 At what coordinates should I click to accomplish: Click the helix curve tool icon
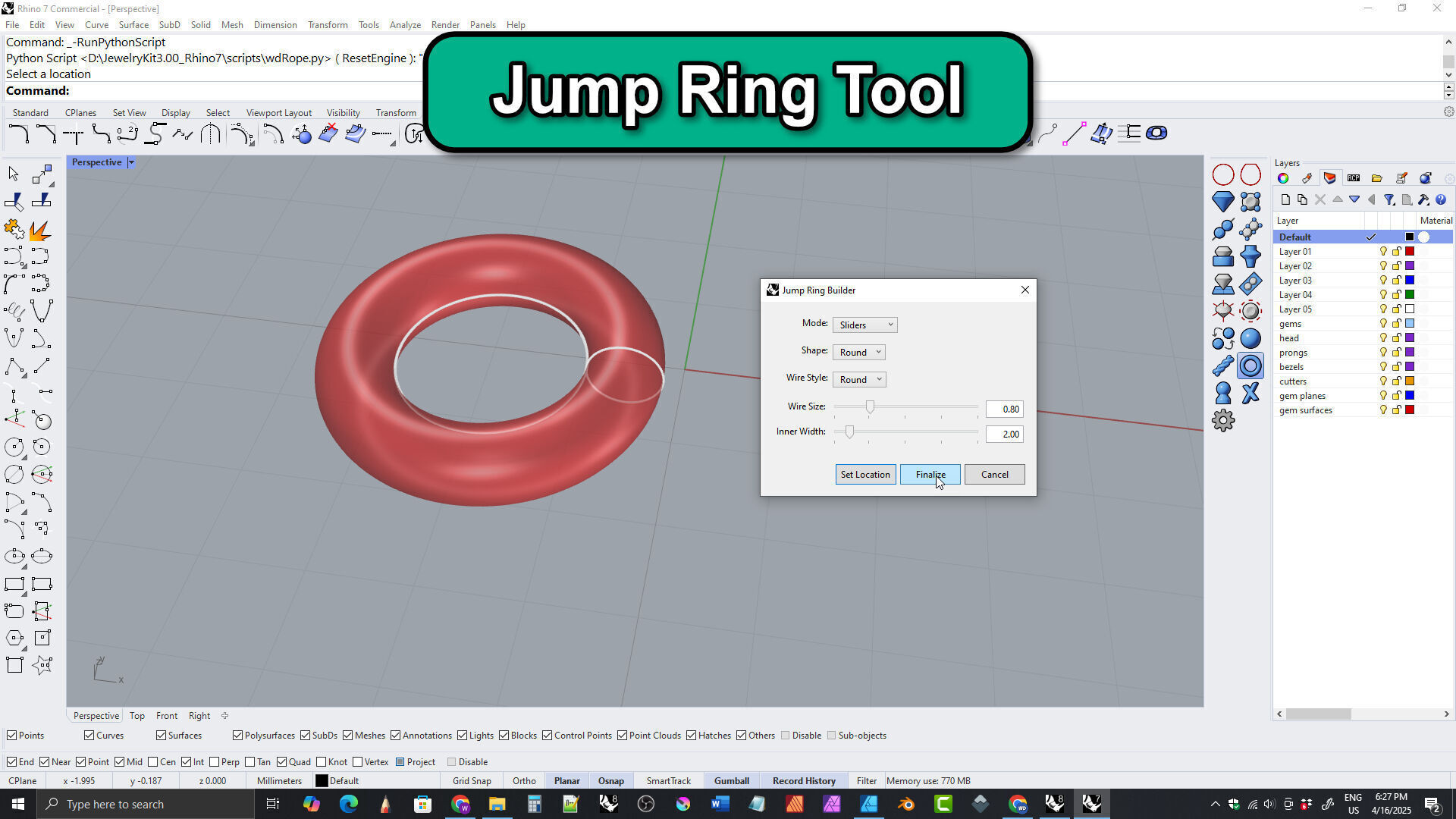pos(14,311)
